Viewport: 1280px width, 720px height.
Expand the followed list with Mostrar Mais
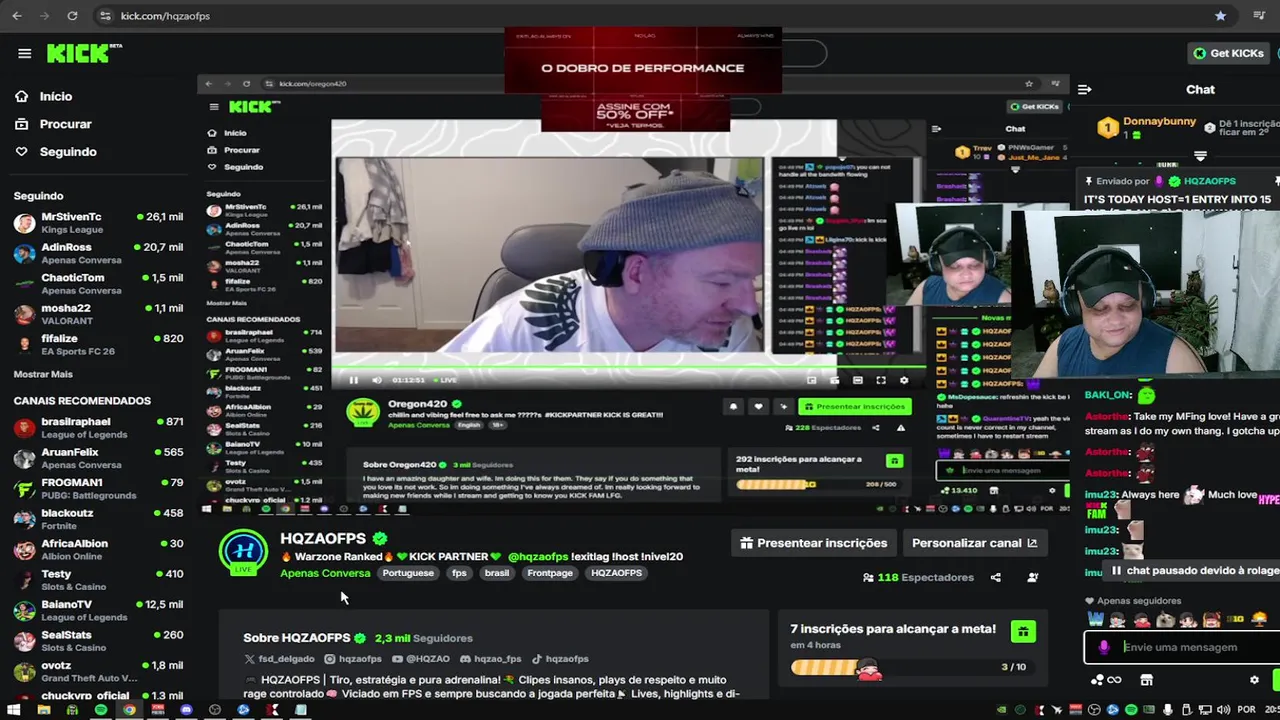click(x=43, y=374)
